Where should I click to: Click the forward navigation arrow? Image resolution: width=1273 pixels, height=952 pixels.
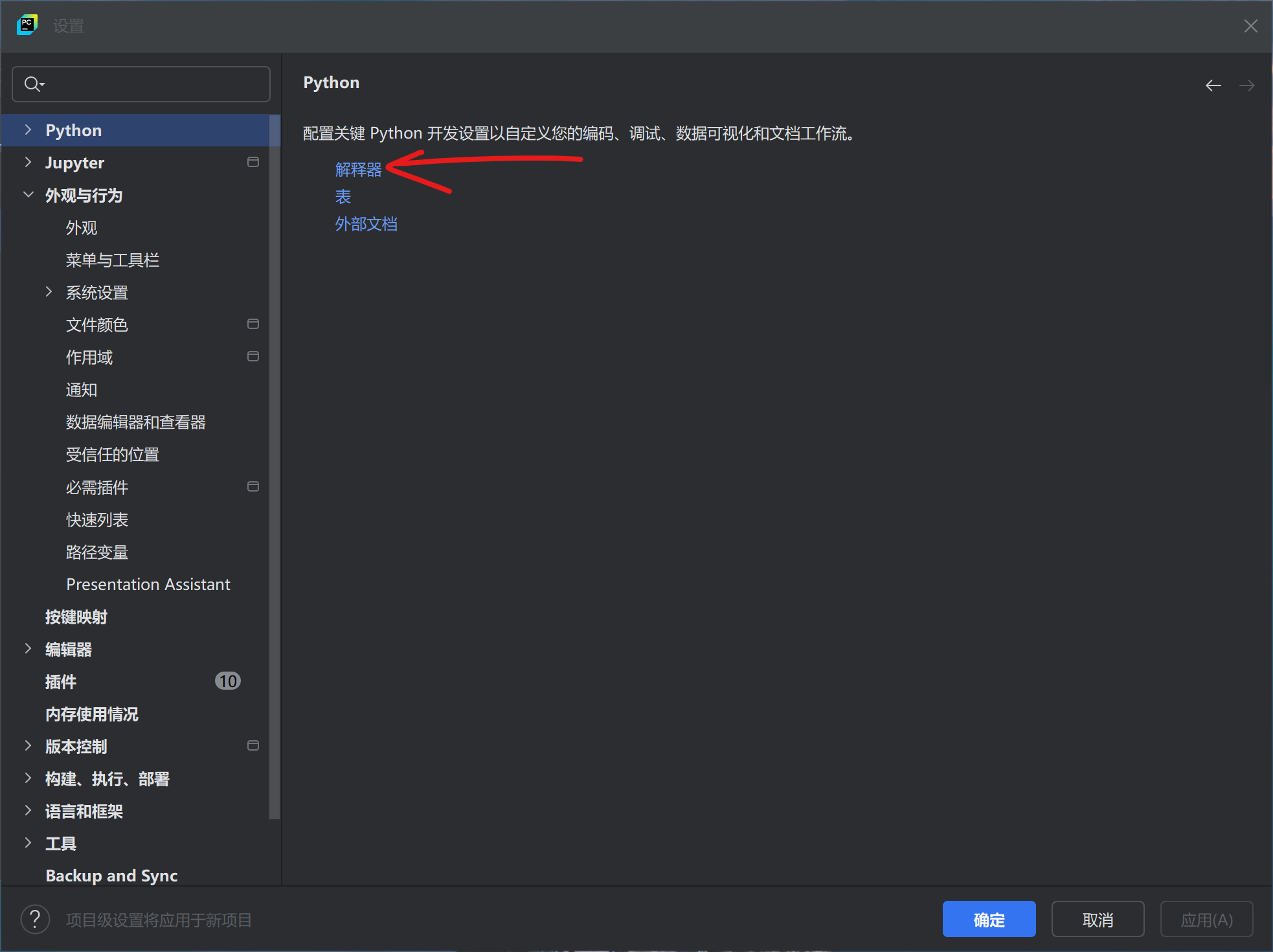click(1246, 85)
